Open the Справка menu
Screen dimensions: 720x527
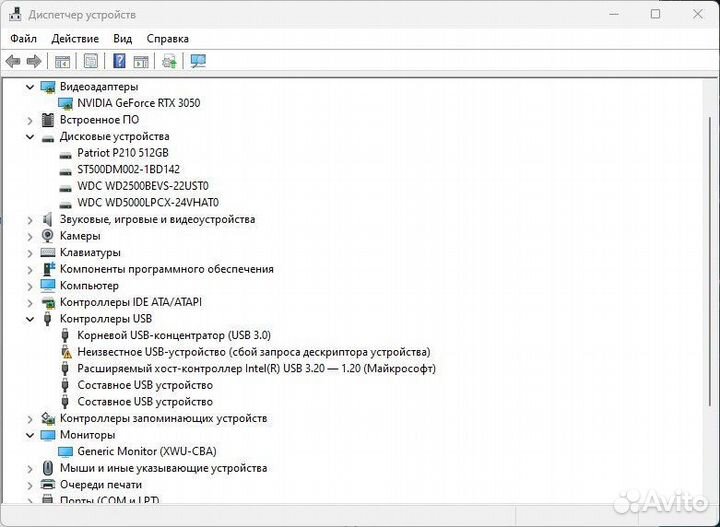[168, 39]
